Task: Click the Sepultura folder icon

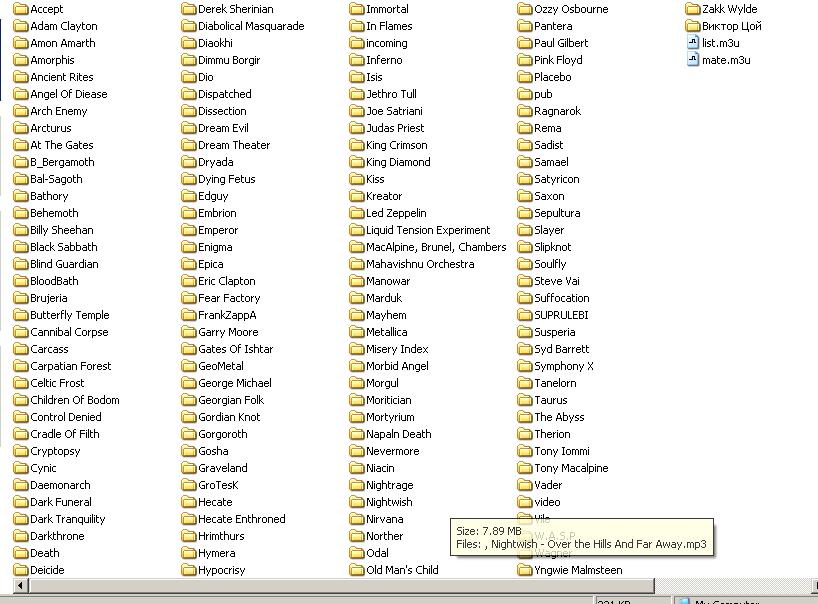Action: point(525,213)
